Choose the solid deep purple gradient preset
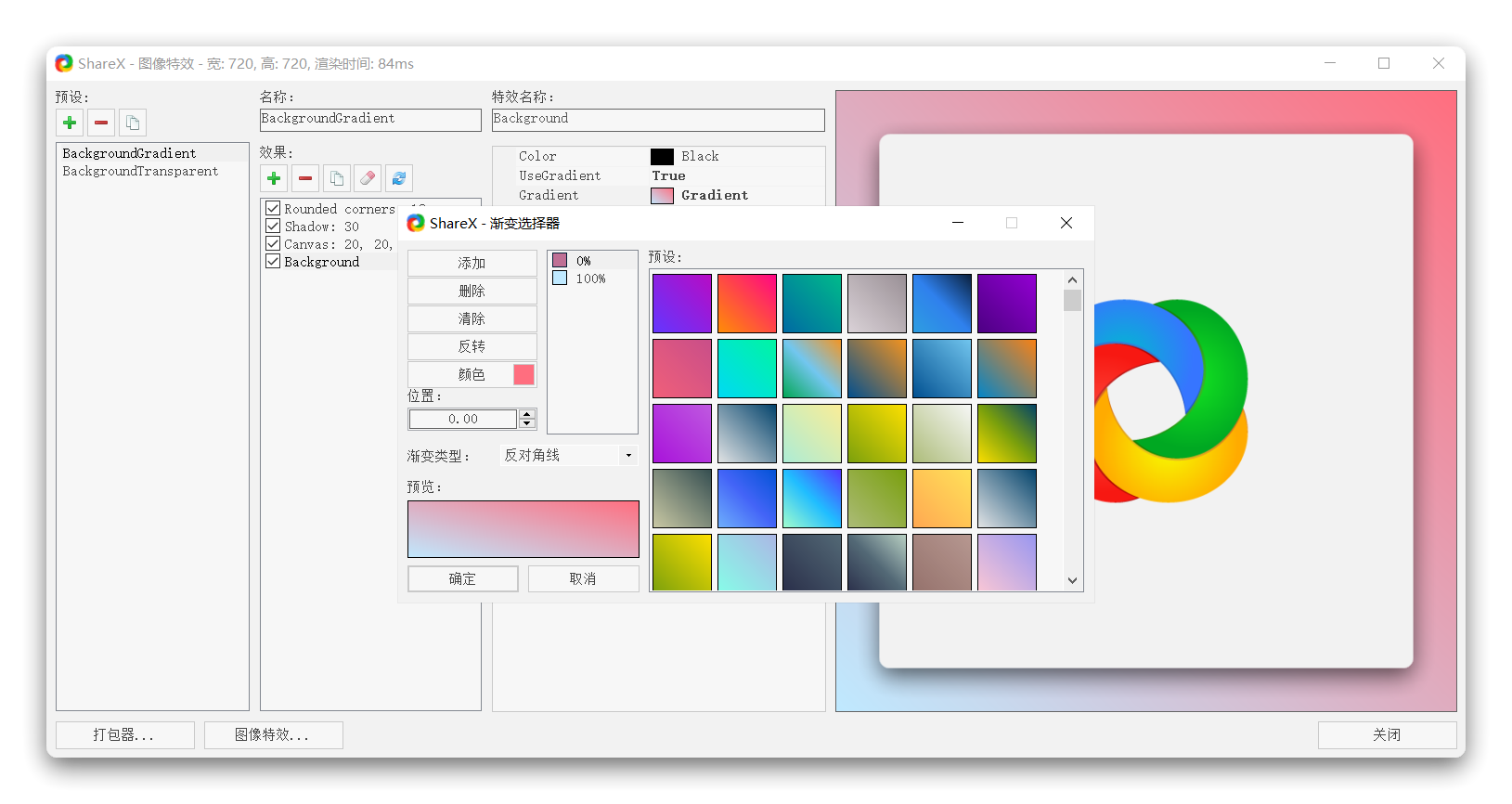The image size is (1512, 804). [x=1007, y=304]
